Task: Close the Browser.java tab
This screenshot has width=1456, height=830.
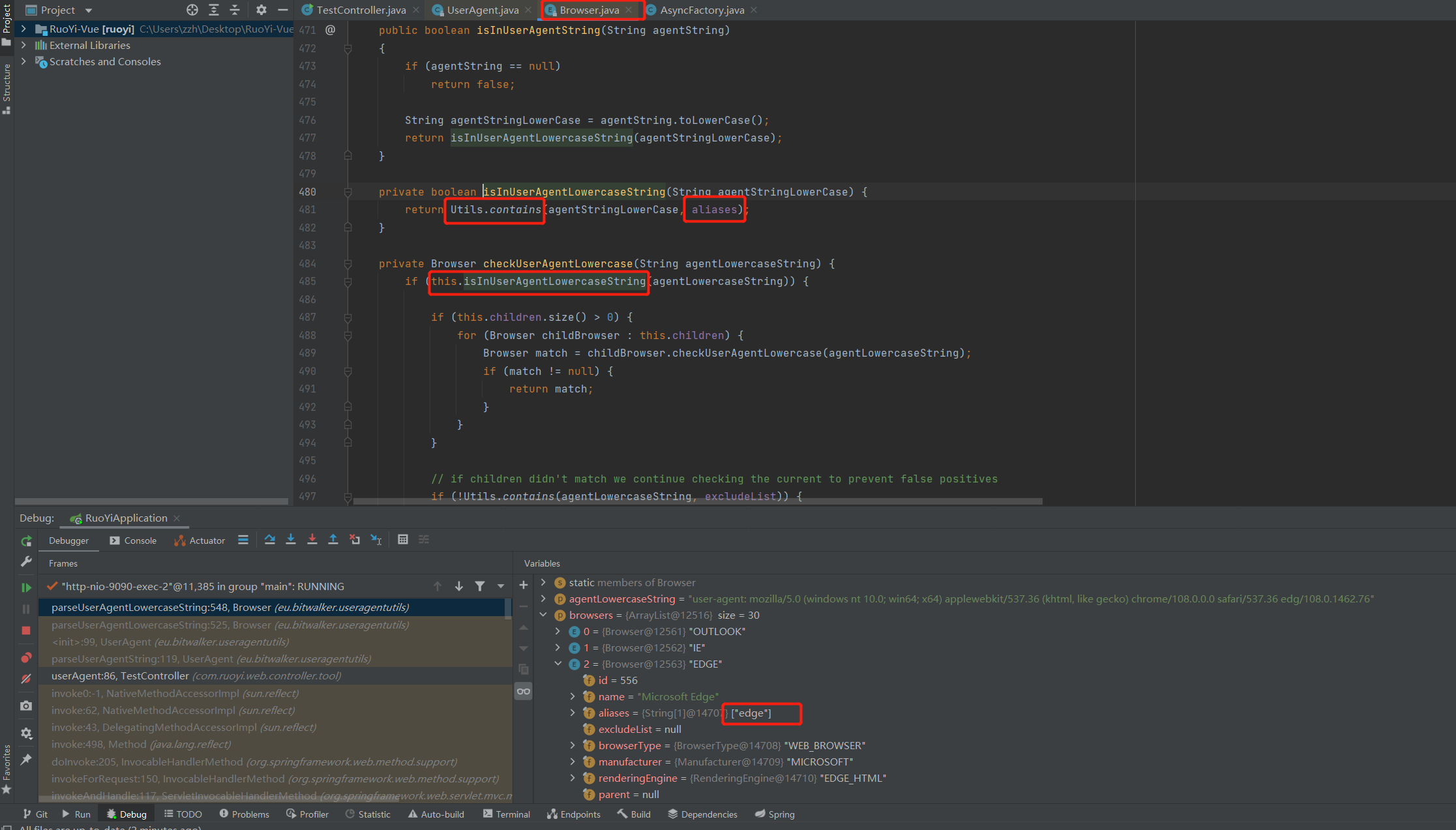Action: tap(629, 10)
